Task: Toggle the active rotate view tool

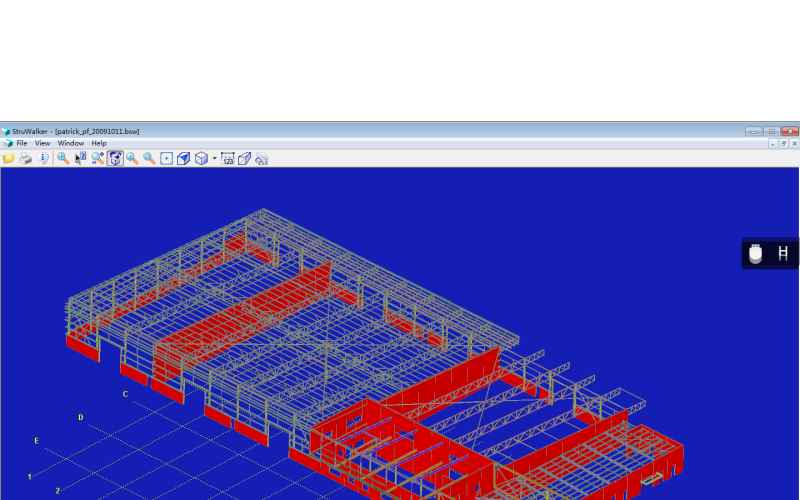Action: pos(115,158)
